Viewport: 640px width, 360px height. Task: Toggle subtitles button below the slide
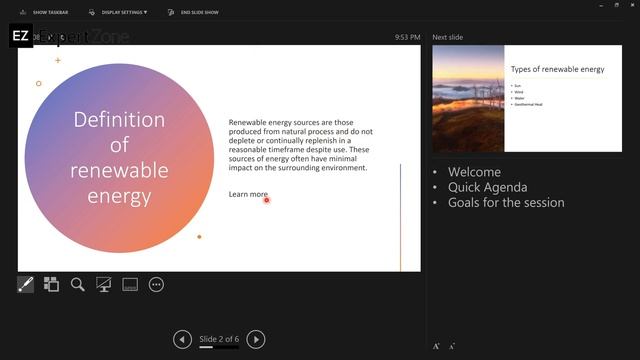pyautogui.click(x=130, y=284)
